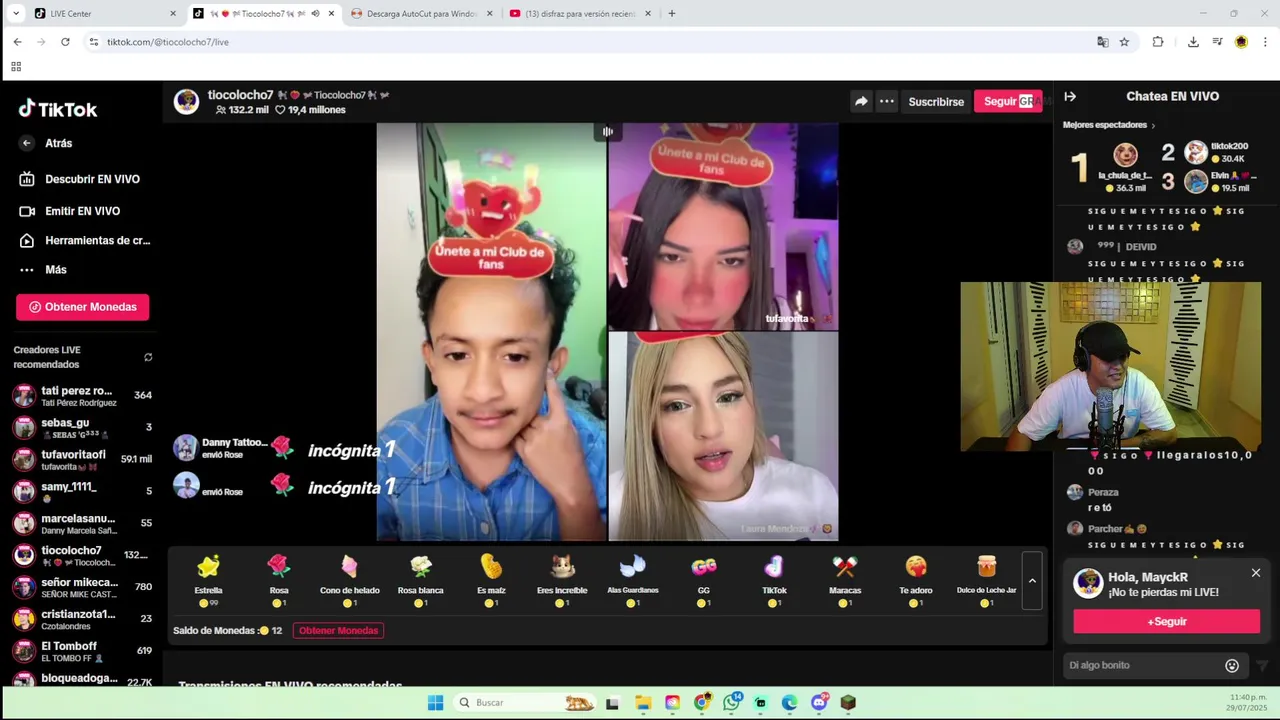Image resolution: width=1280 pixels, height=720 pixels.
Task: Click the Seguir button in header
Action: 1008,101
